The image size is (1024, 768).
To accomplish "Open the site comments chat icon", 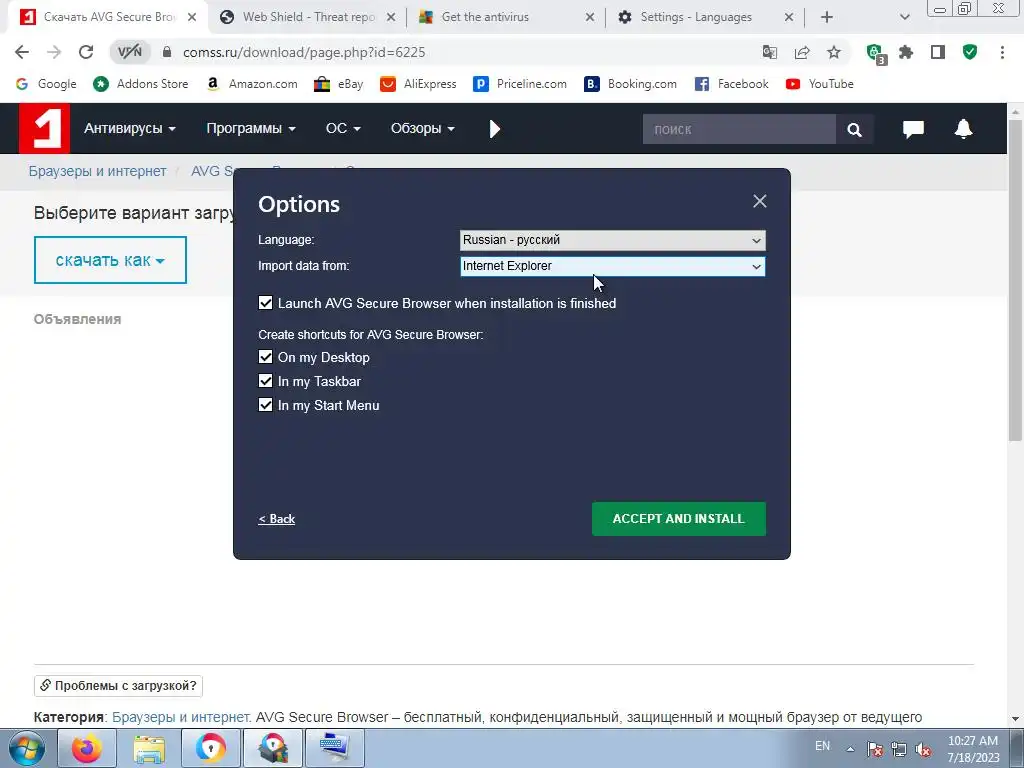I will coord(913,129).
